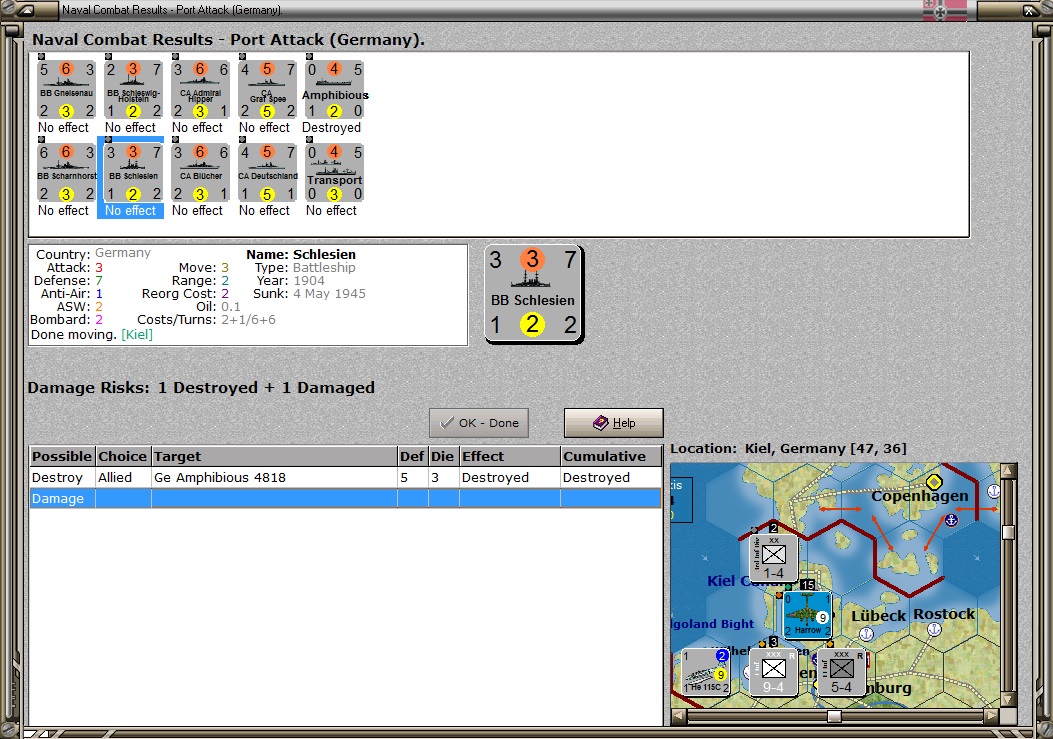This screenshot has height=739, width=1053.
Task: Open the Help button
Action: point(613,423)
